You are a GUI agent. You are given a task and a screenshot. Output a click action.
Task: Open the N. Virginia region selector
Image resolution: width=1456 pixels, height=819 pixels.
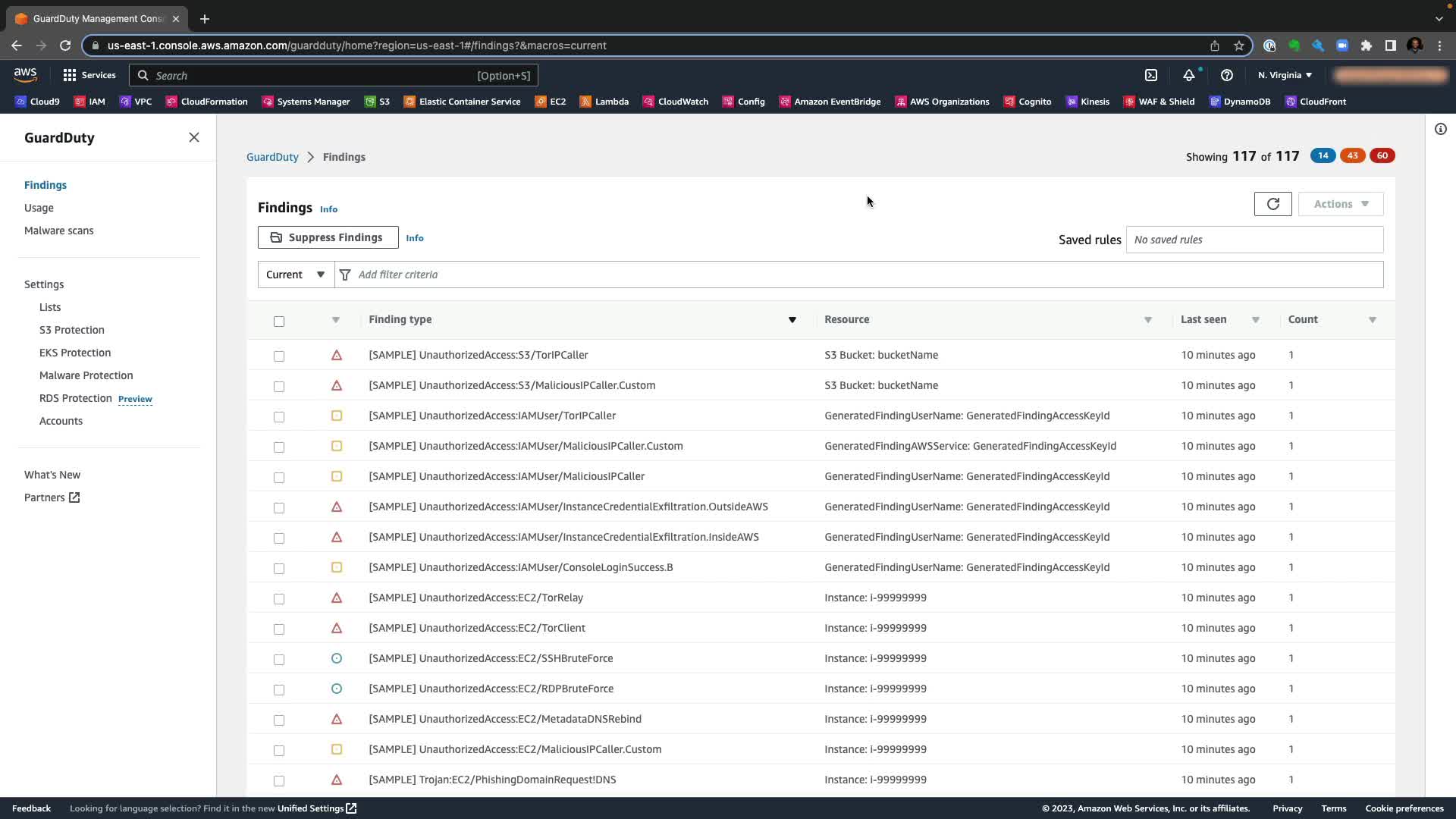(x=1285, y=75)
